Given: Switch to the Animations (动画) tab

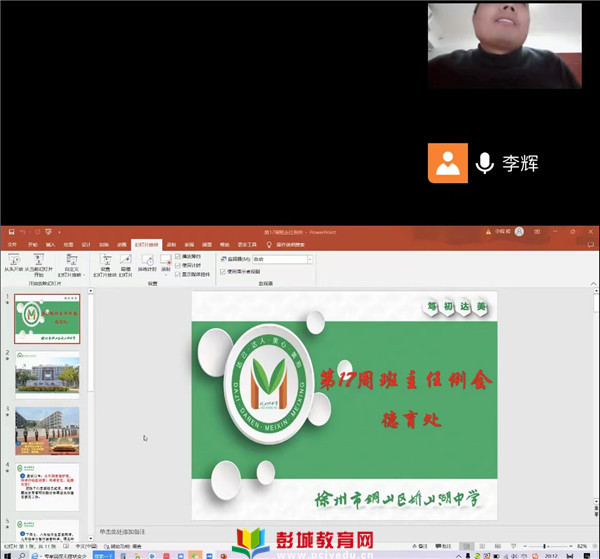Looking at the screenshot, I should click(122, 244).
